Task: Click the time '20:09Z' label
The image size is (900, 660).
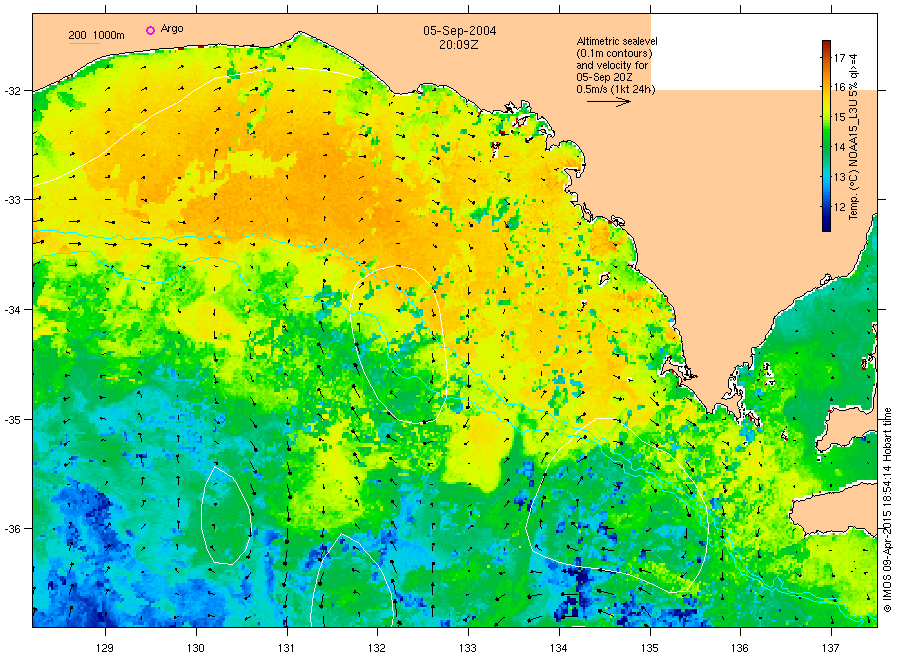Action: [x=459, y=44]
